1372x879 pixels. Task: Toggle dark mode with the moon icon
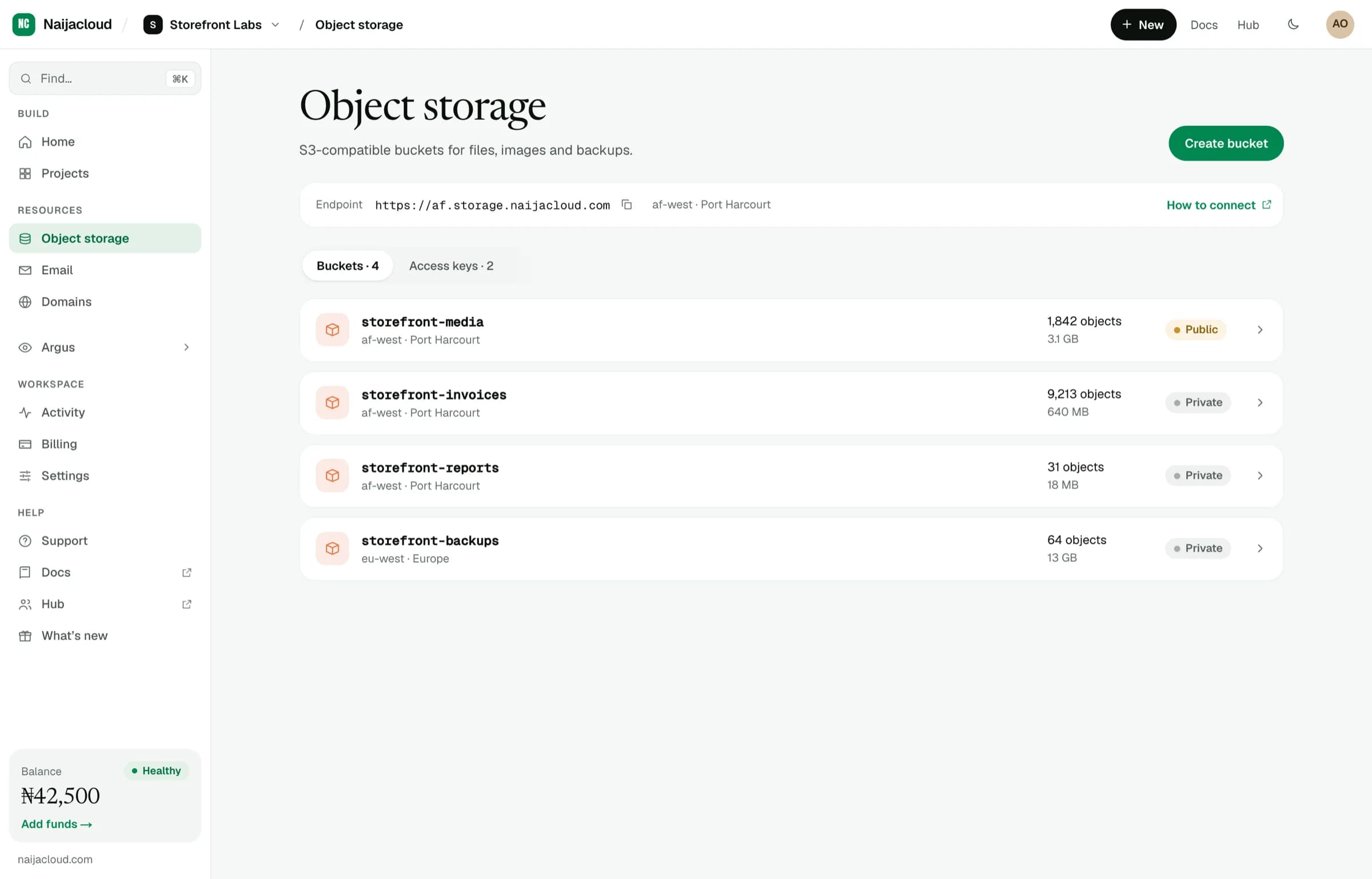pyautogui.click(x=1293, y=24)
